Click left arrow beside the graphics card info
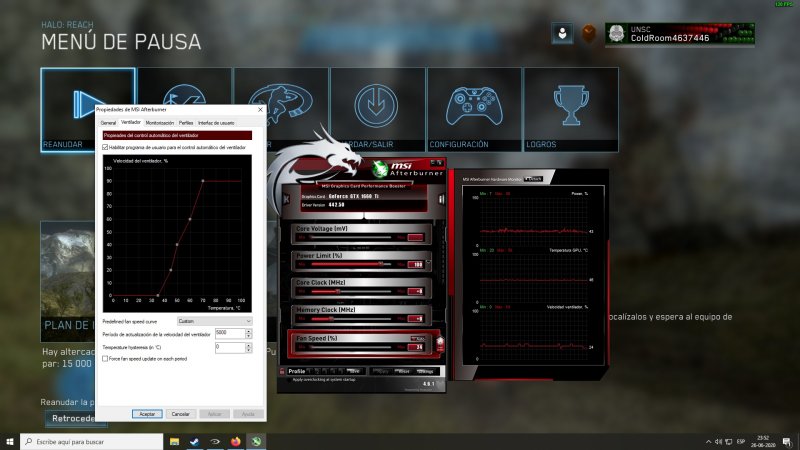The width and height of the screenshot is (800, 450). click(286, 198)
